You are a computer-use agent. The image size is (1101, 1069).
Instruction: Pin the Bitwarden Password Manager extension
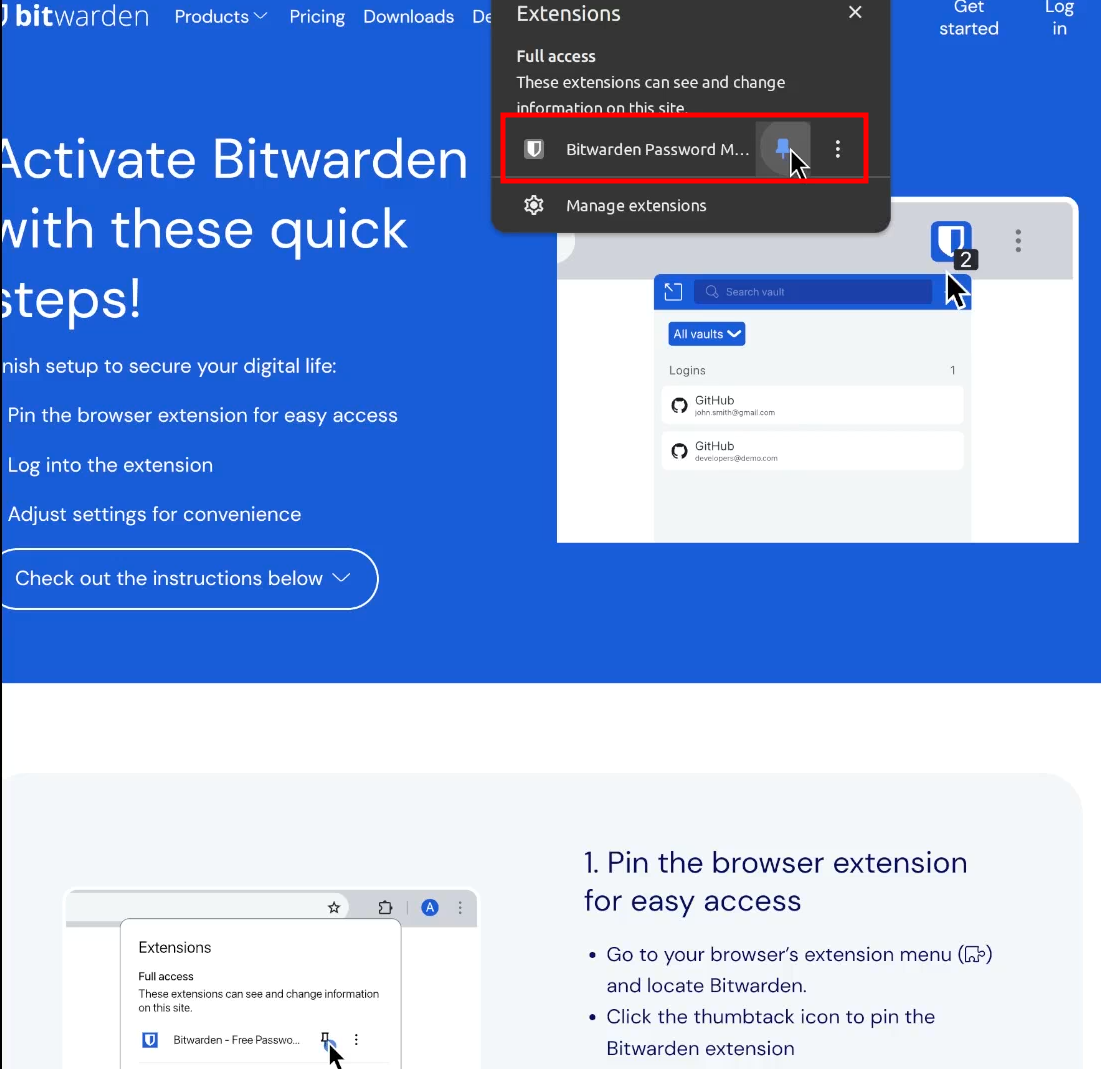click(782, 148)
